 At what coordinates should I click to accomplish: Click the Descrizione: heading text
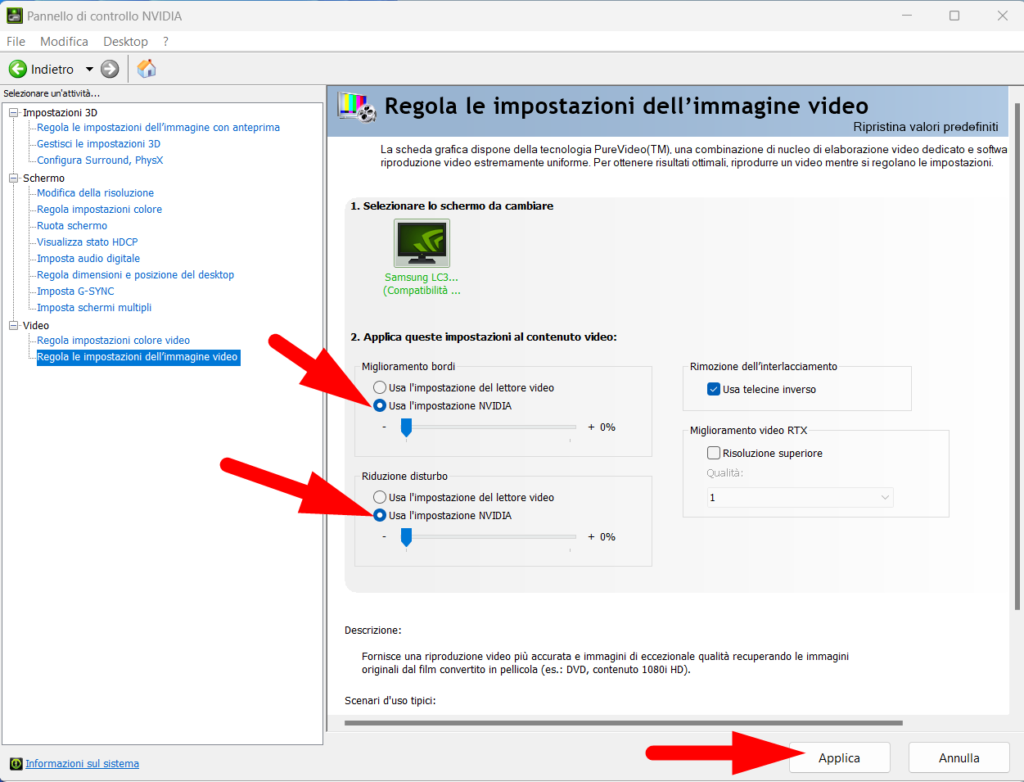click(373, 630)
